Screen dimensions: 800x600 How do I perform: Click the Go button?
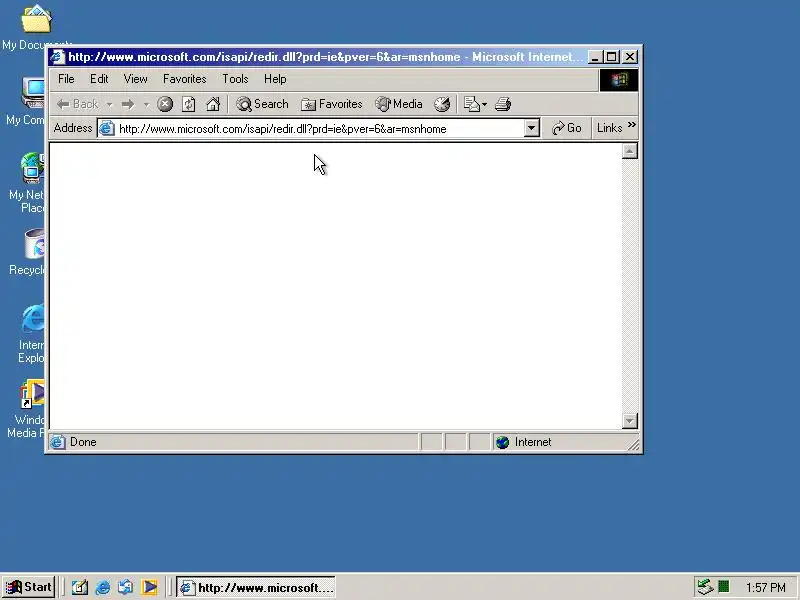(566, 128)
